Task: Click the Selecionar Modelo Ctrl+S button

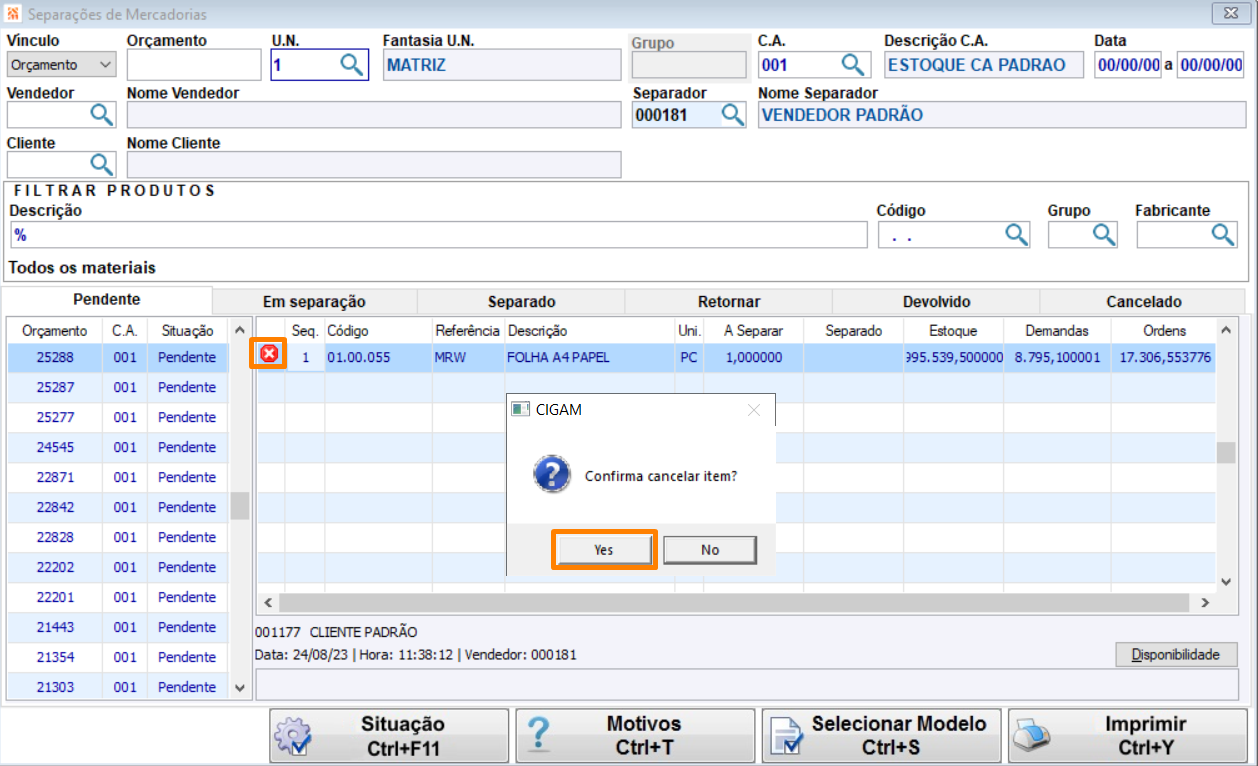Action: point(883,736)
